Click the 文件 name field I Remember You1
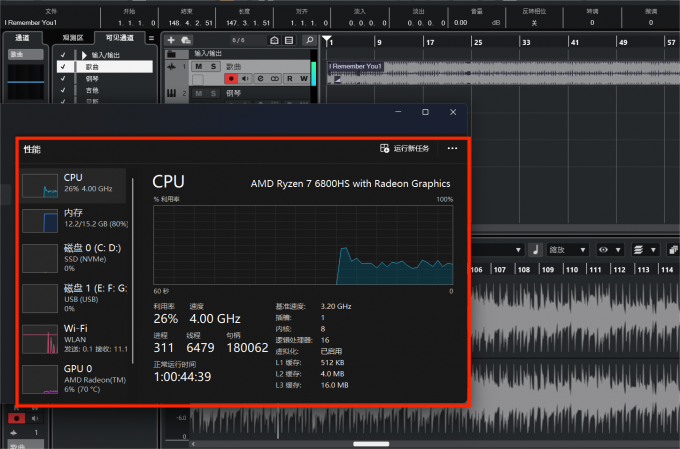The height and width of the screenshot is (449, 680). 30,23
